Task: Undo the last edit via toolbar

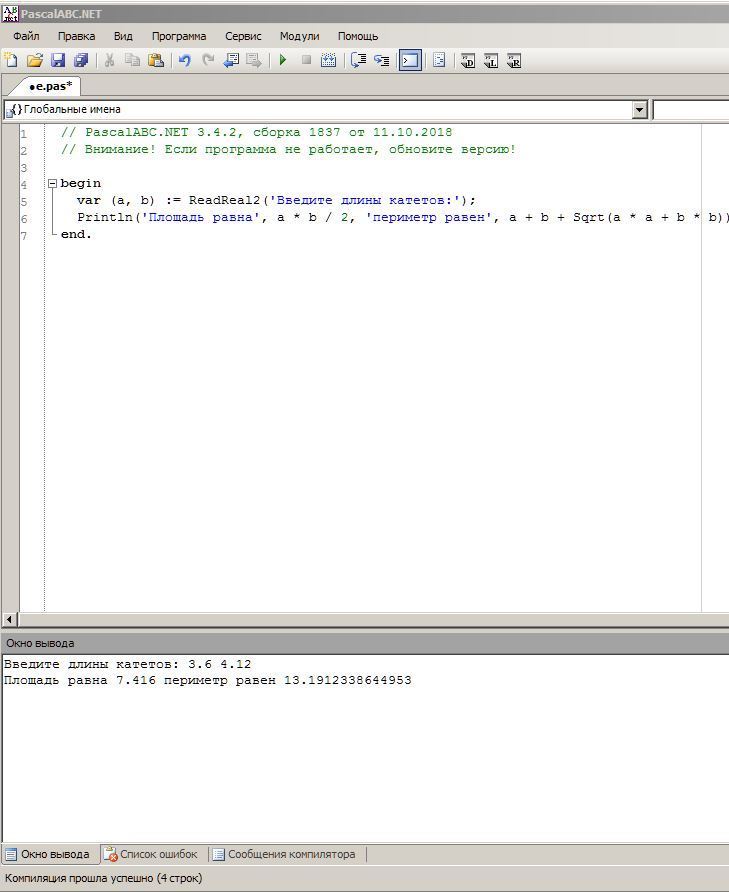Action: (x=184, y=61)
